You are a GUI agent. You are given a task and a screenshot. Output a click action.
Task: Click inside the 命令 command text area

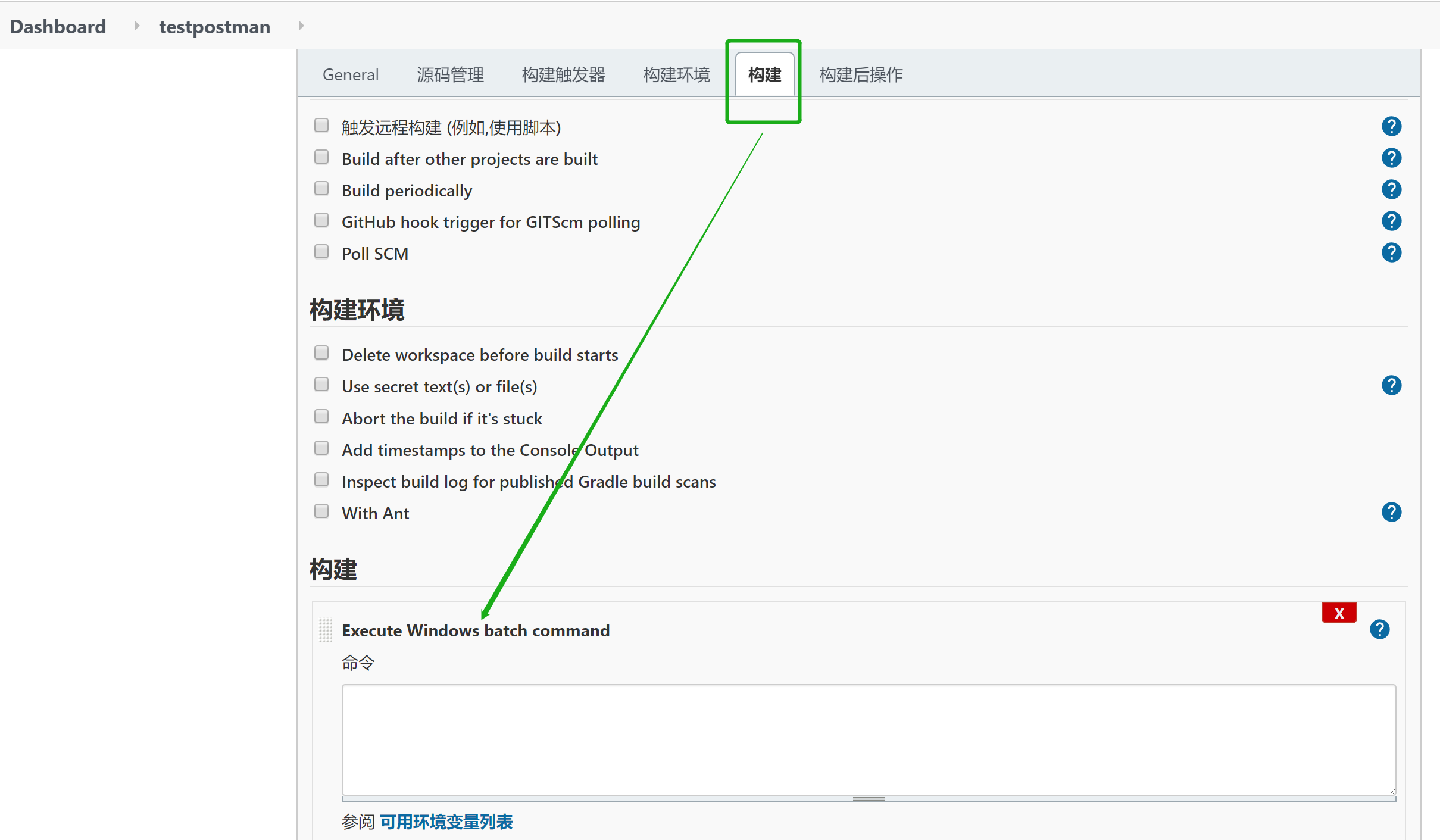868,739
